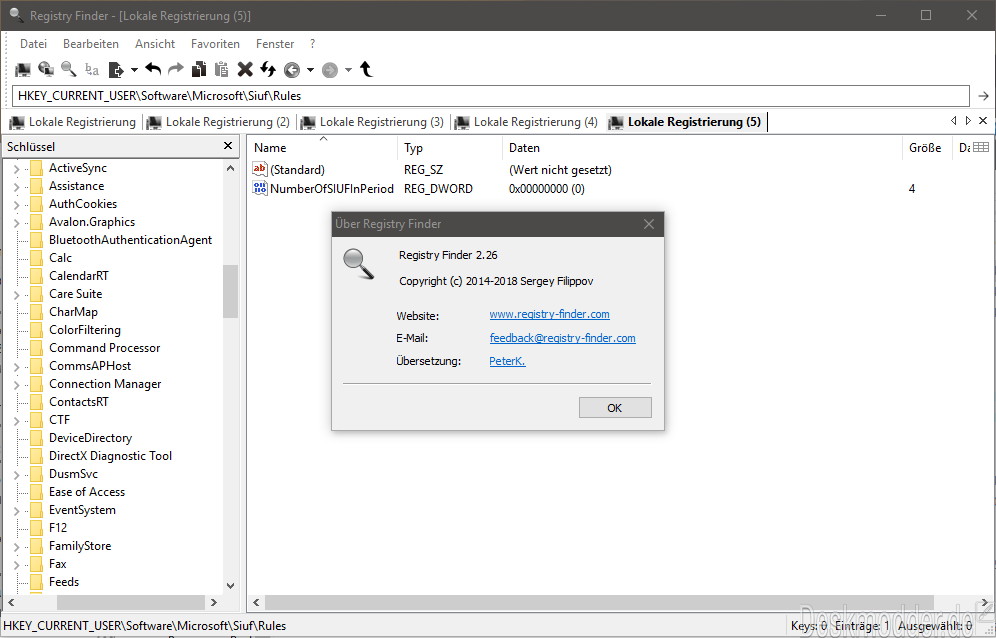Viewport: 996px width, 638px height.
Task: Click the delete X icon
Action: (245, 69)
